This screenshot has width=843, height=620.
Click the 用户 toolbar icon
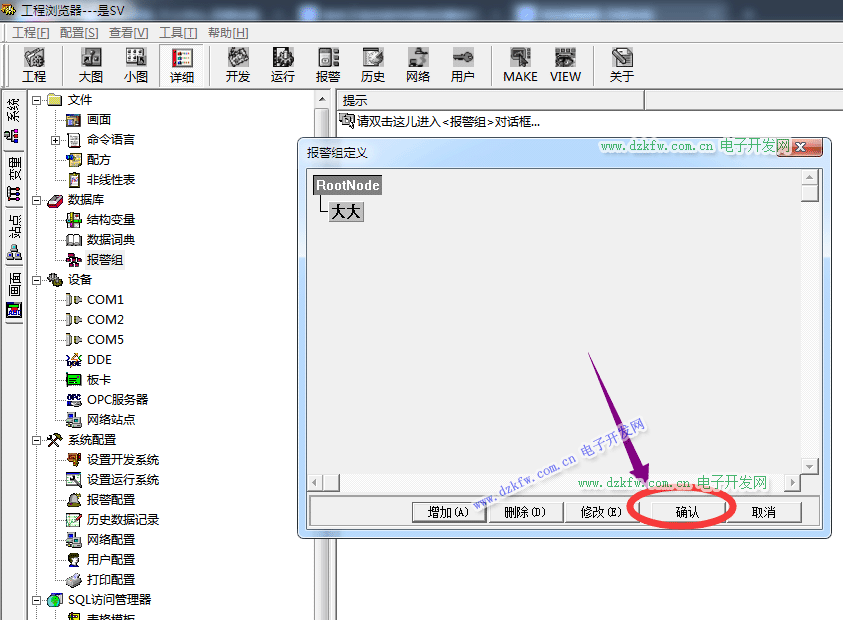tap(463, 65)
